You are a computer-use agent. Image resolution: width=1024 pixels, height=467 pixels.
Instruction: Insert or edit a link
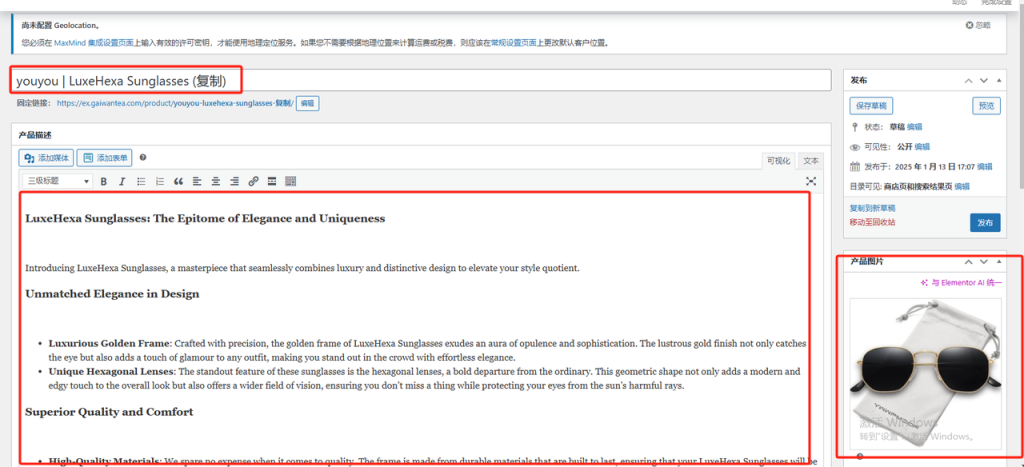click(x=253, y=181)
